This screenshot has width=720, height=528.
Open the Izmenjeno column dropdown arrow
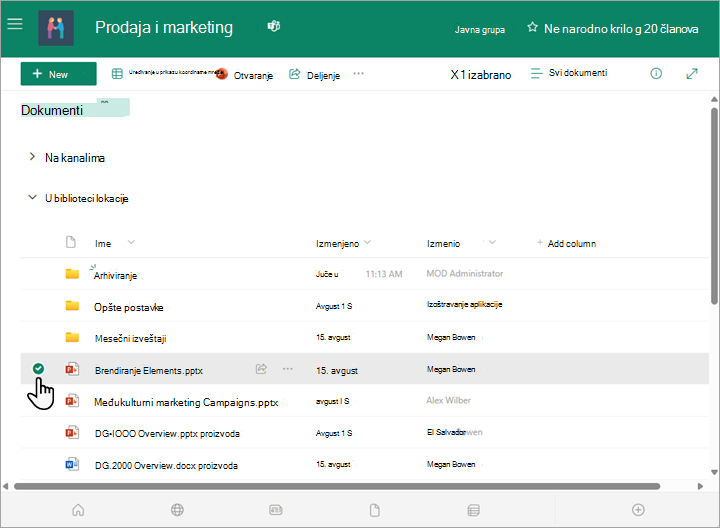pos(367,242)
